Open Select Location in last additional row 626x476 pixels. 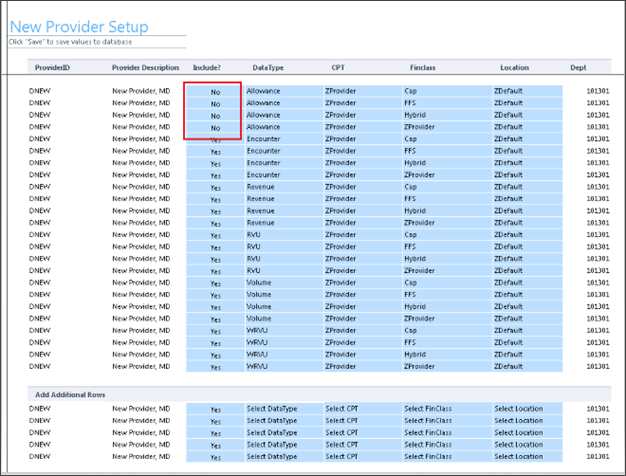coord(525,457)
